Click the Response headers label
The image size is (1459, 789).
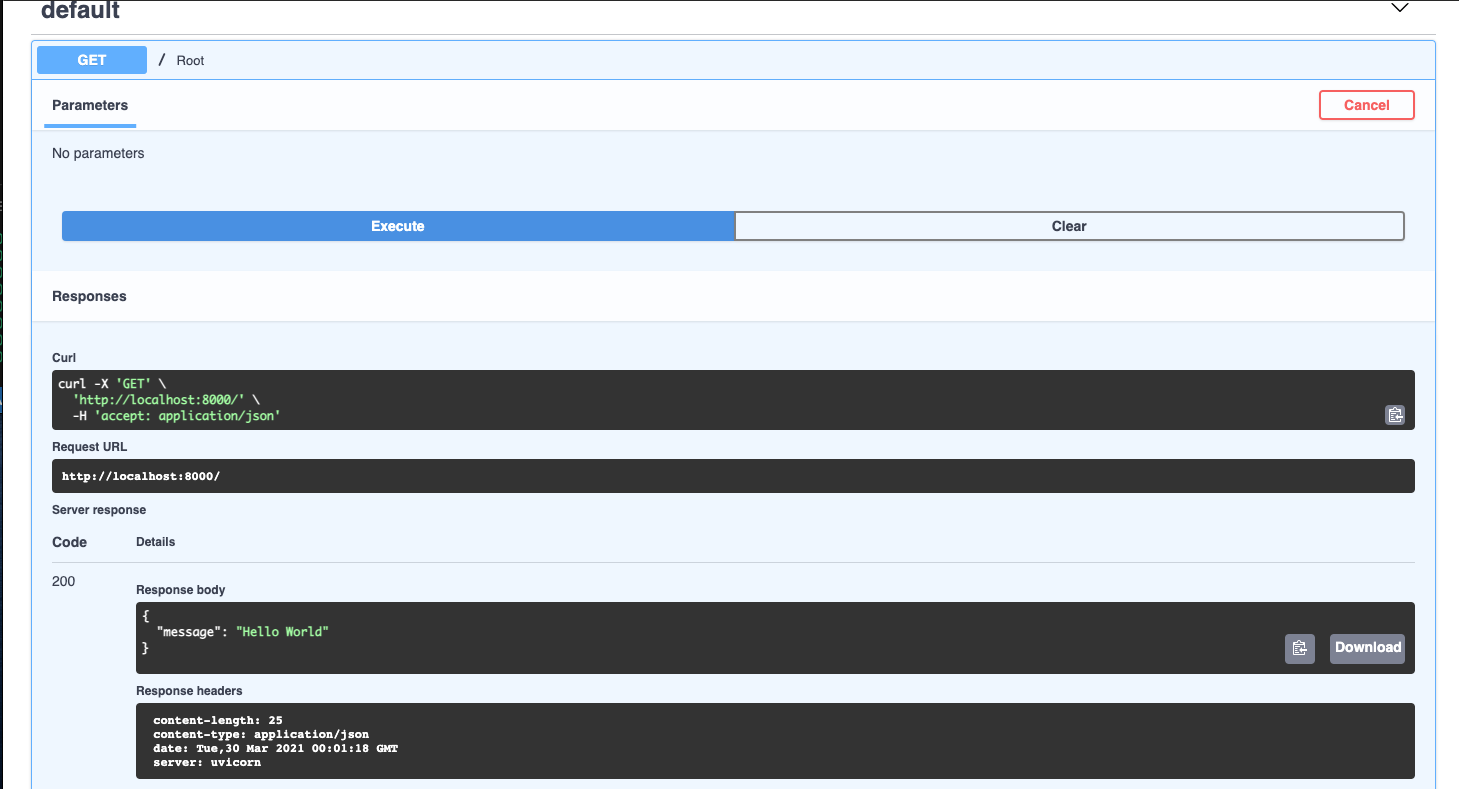point(189,691)
